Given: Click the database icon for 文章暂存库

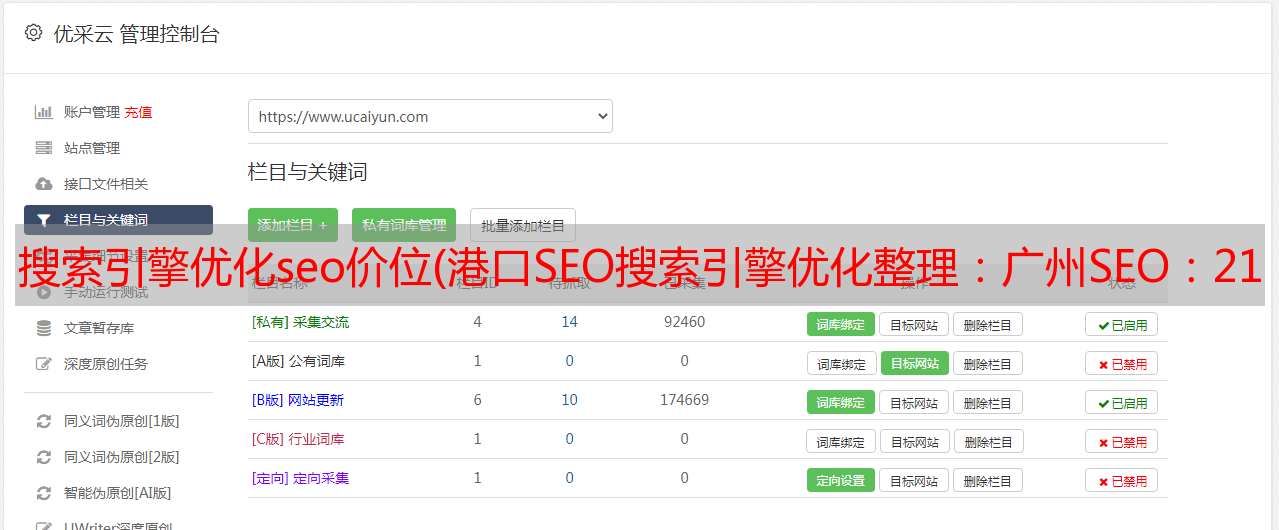Looking at the screenshot, I should 43,328.
